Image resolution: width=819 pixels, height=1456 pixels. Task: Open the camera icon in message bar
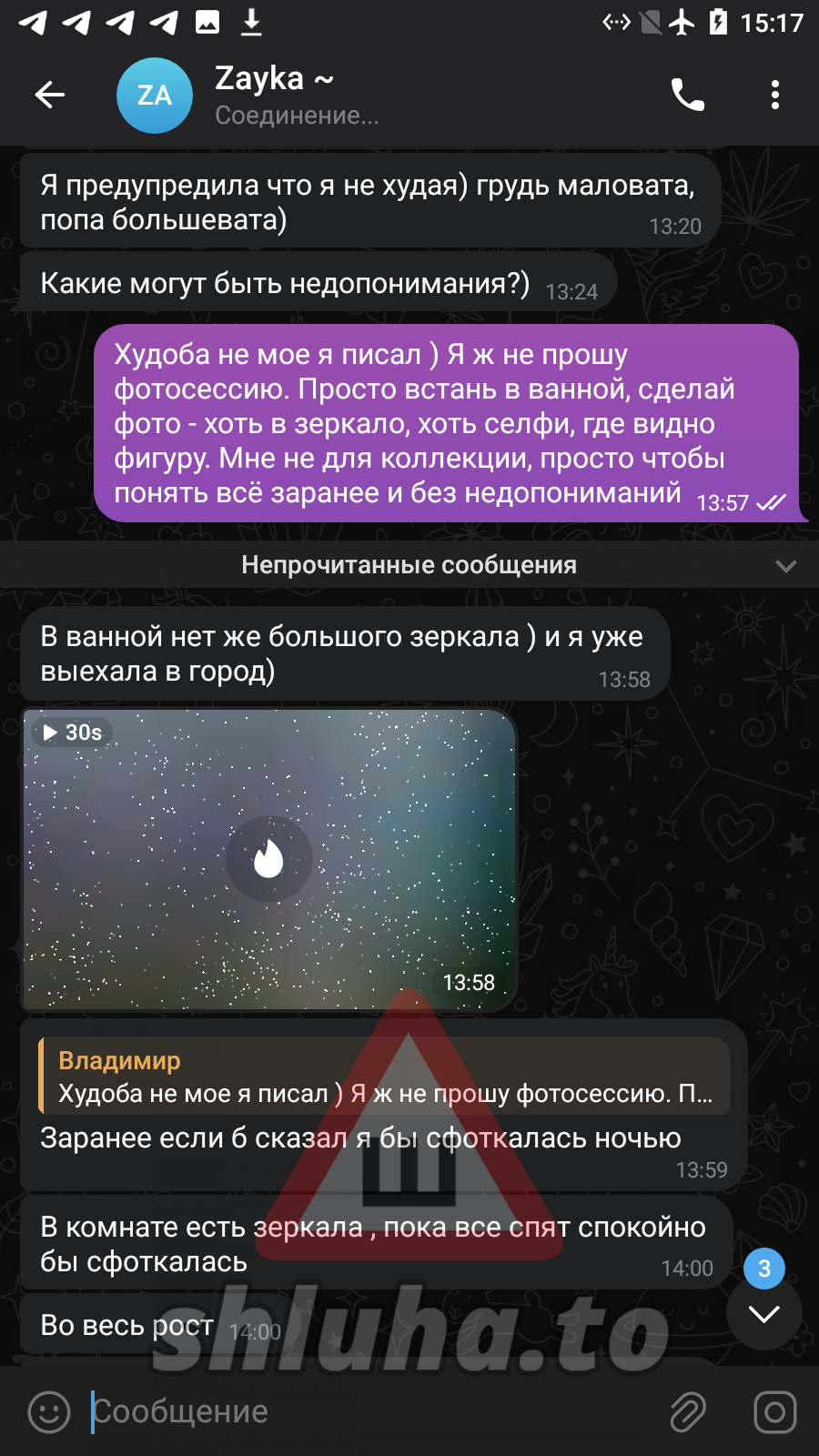point(775,1412)
